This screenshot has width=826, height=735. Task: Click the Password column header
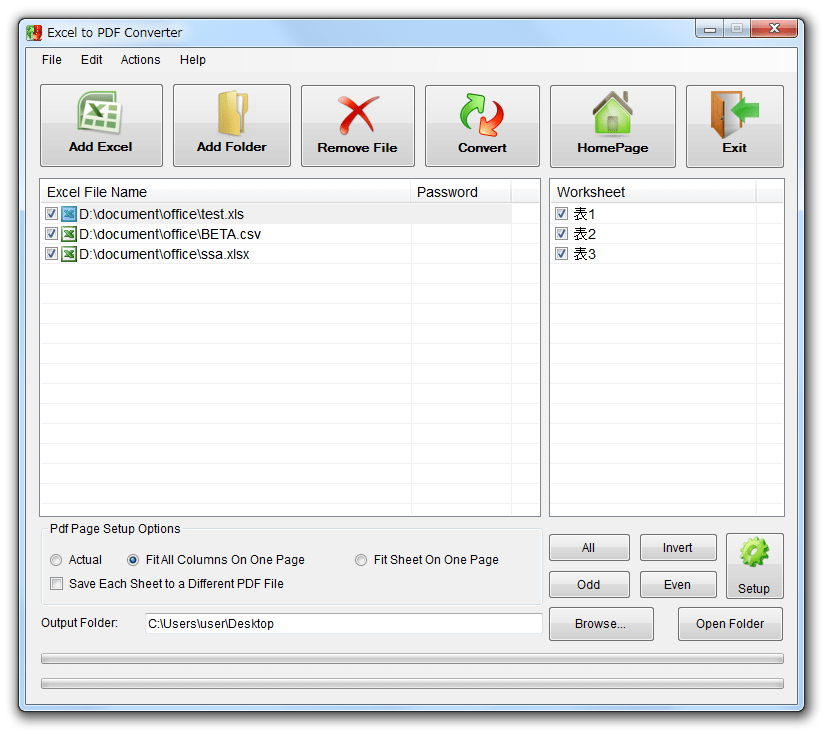pyautogui.click(x=461, y=192)
